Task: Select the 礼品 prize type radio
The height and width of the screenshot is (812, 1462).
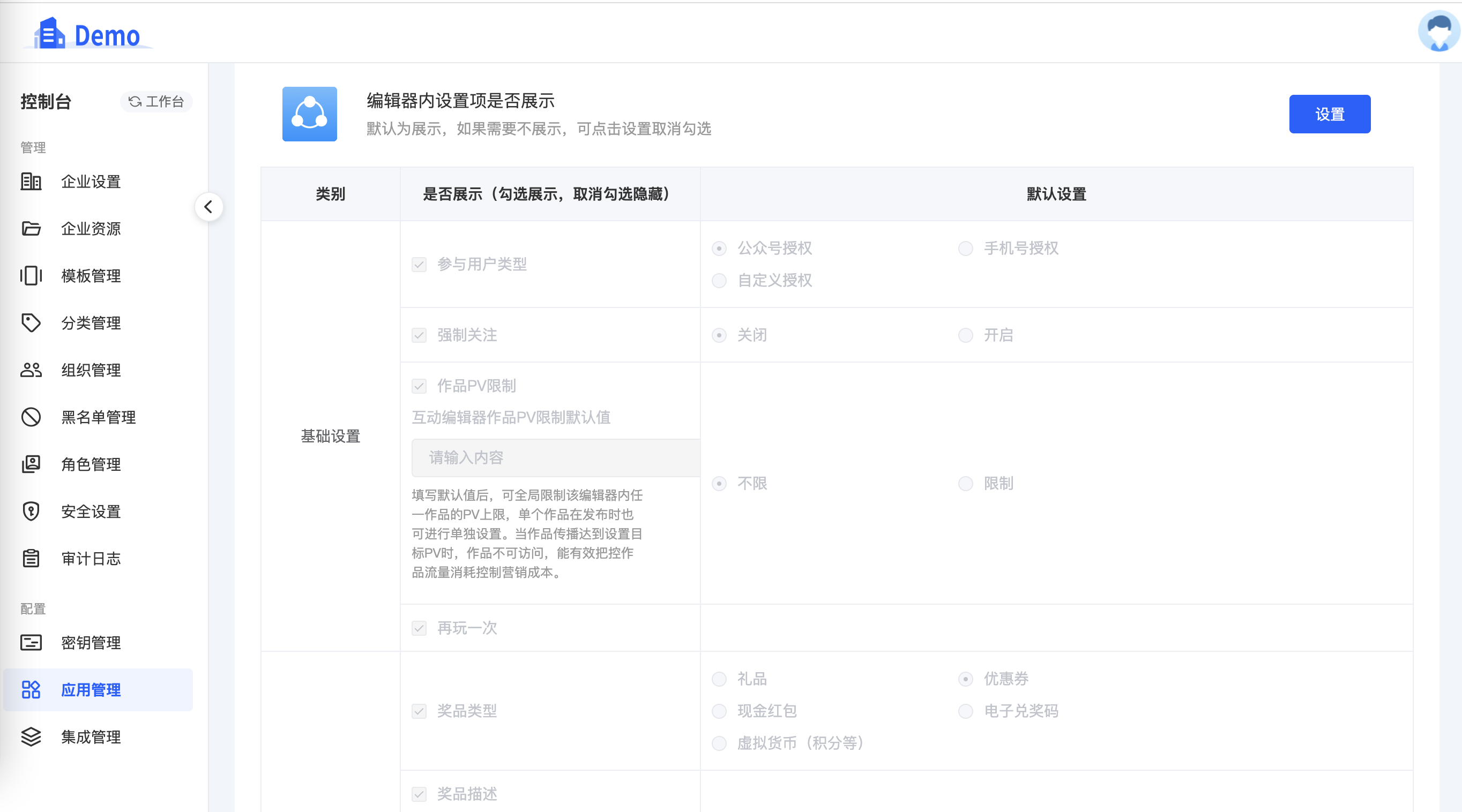Action: point(719,679)
